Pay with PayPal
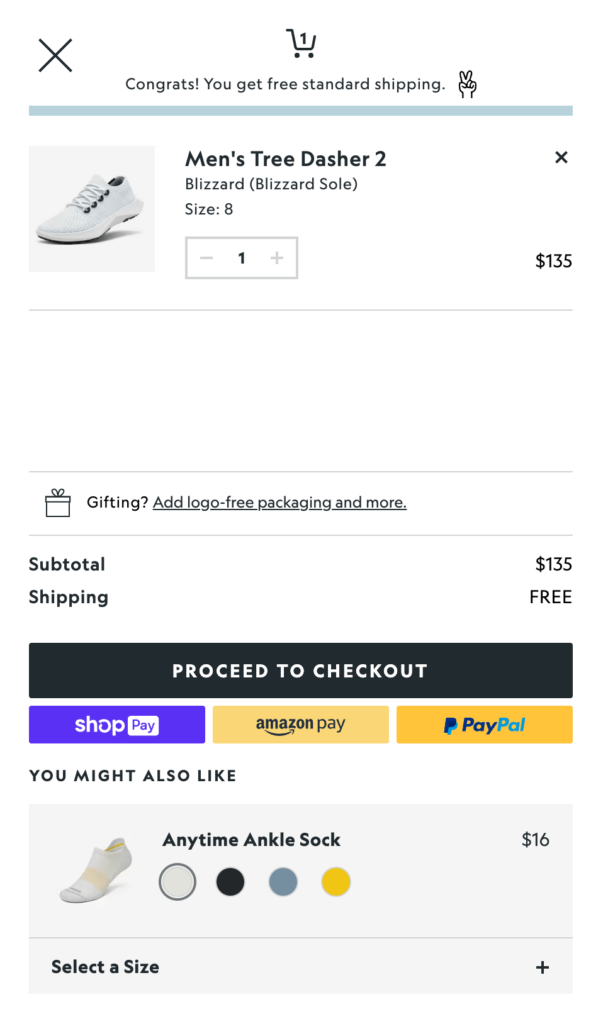The height and width of the screenshot is (1024, 603). (484, 724)
